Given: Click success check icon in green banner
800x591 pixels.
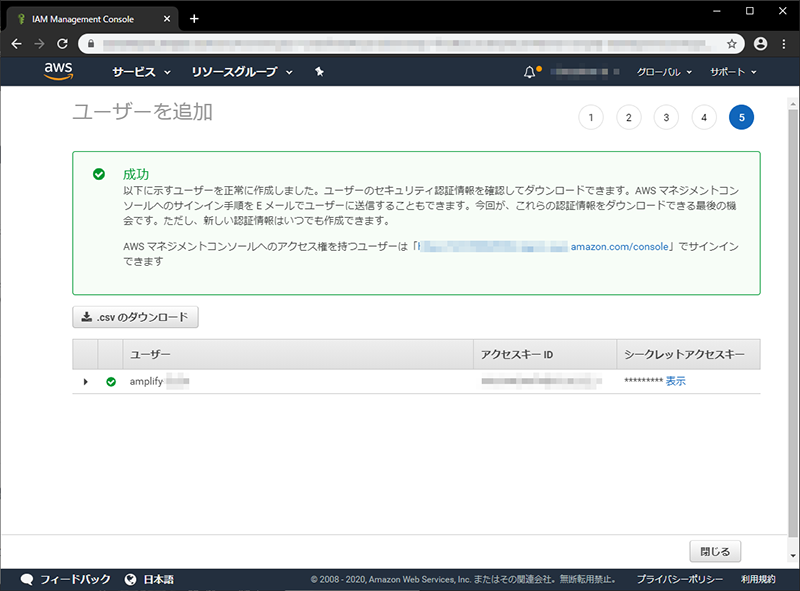Looking at the screenshot, I should pyautogui.click(x=99, y=175).
